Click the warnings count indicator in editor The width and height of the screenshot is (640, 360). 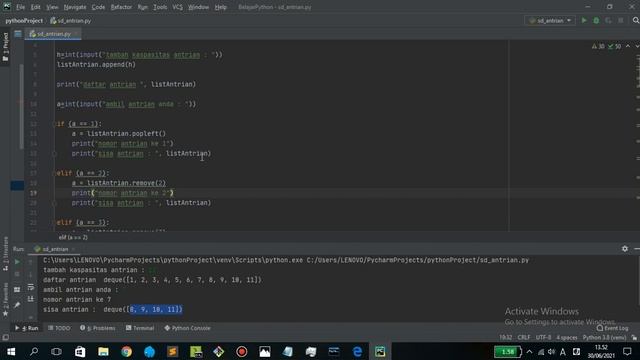(598, 47)
